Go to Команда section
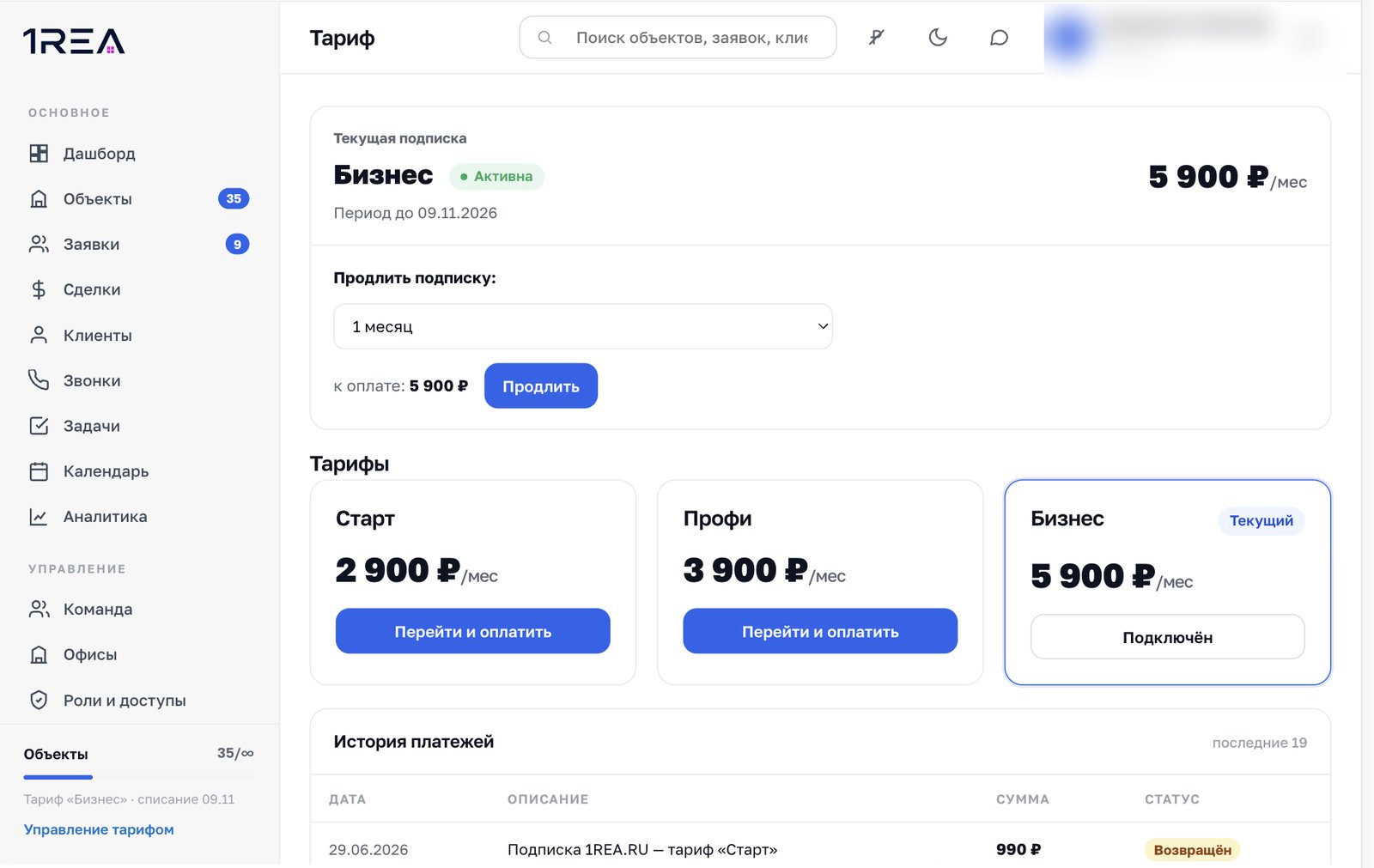This screenshot has height=868, width=1374. 139,609
